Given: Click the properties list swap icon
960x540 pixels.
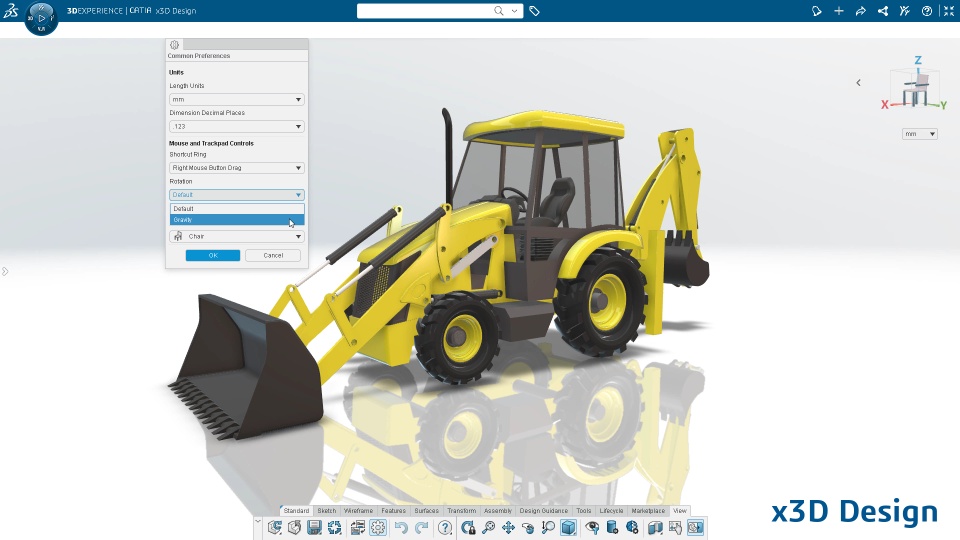Looking at the screenshot, I should (x=358, y=528).
